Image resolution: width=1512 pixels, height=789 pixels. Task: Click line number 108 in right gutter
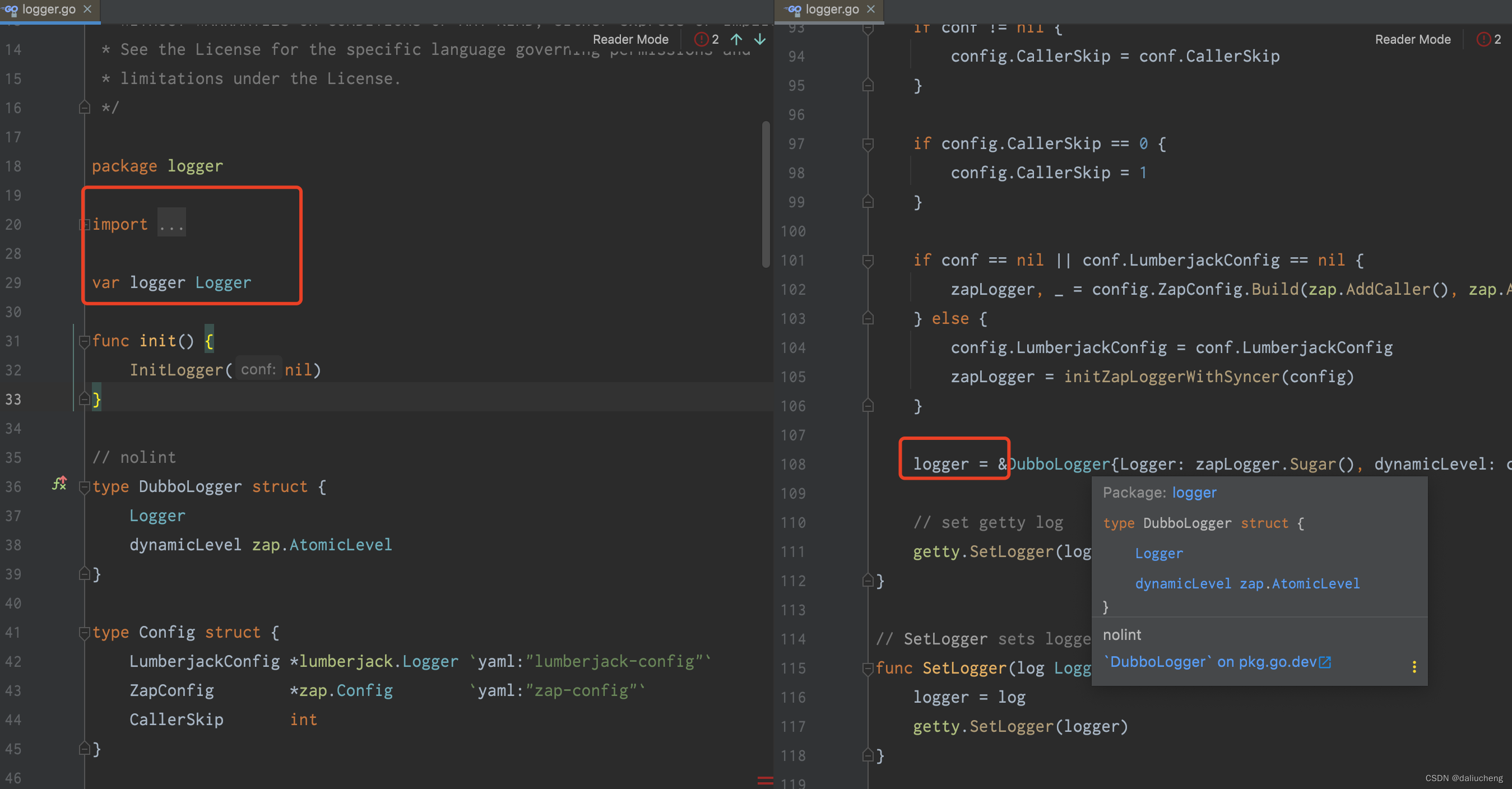(x=793, y=464)
